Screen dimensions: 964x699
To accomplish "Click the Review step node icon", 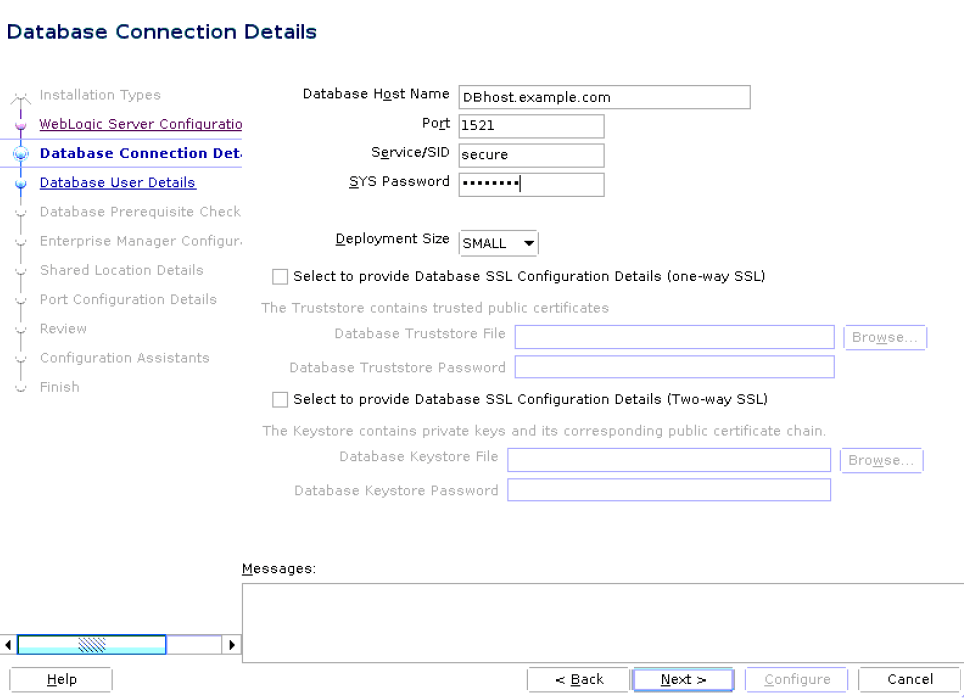I will point(21,328).
